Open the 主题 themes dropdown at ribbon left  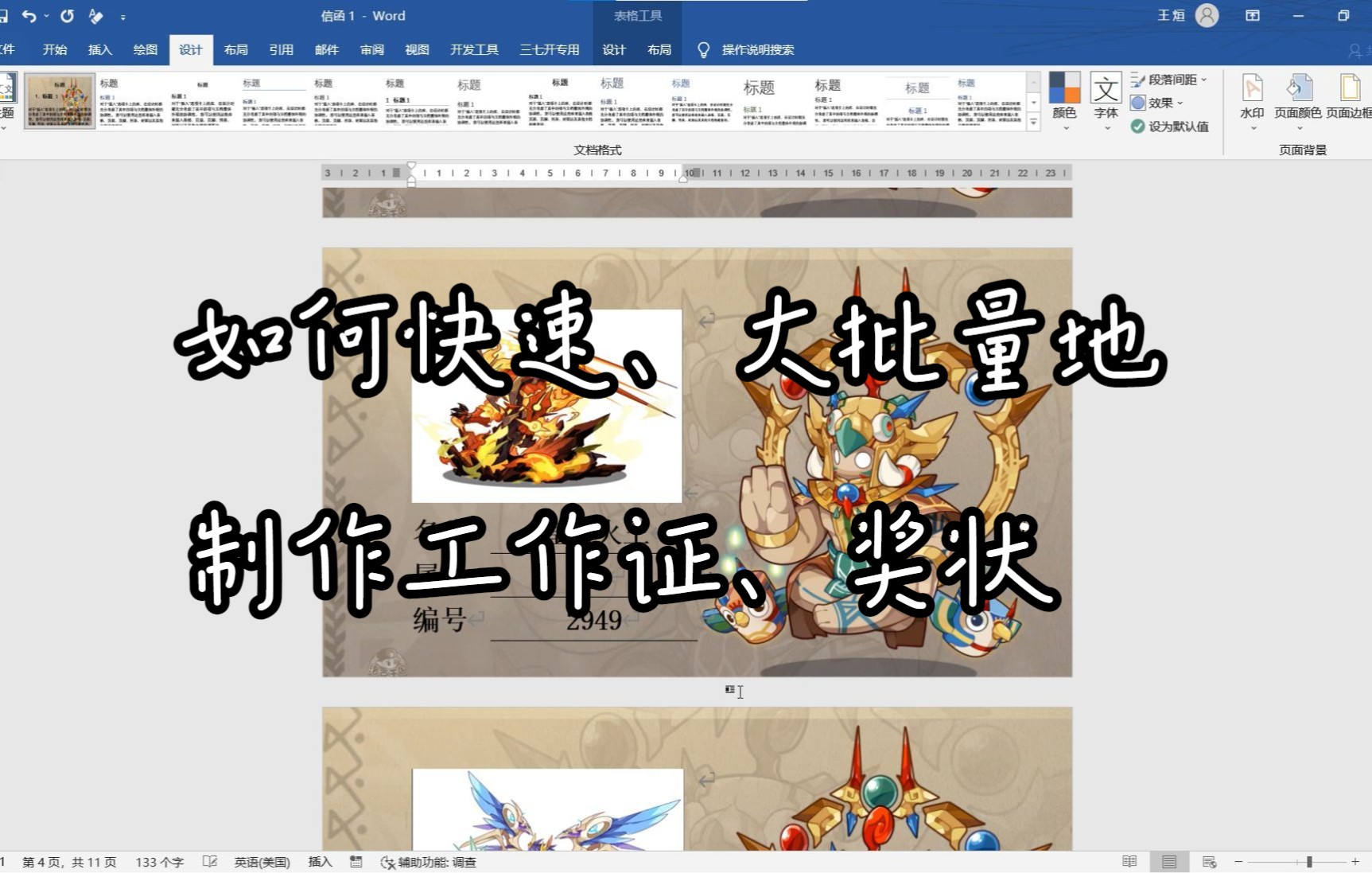7,101
